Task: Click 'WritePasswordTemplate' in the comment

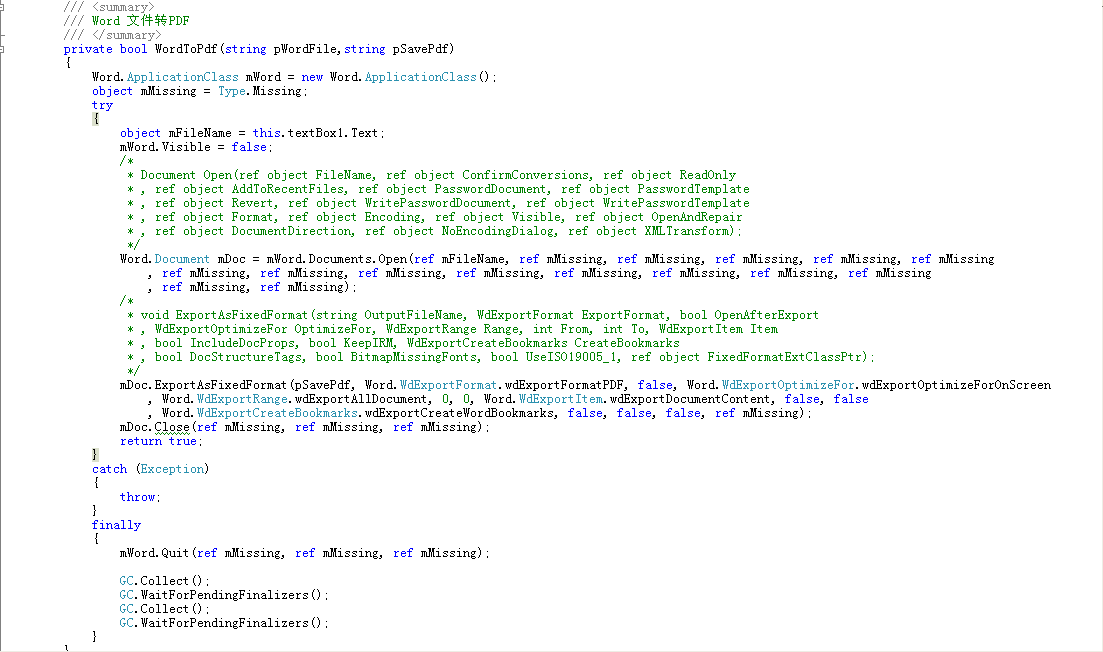Action: click(x=676, y=203)
